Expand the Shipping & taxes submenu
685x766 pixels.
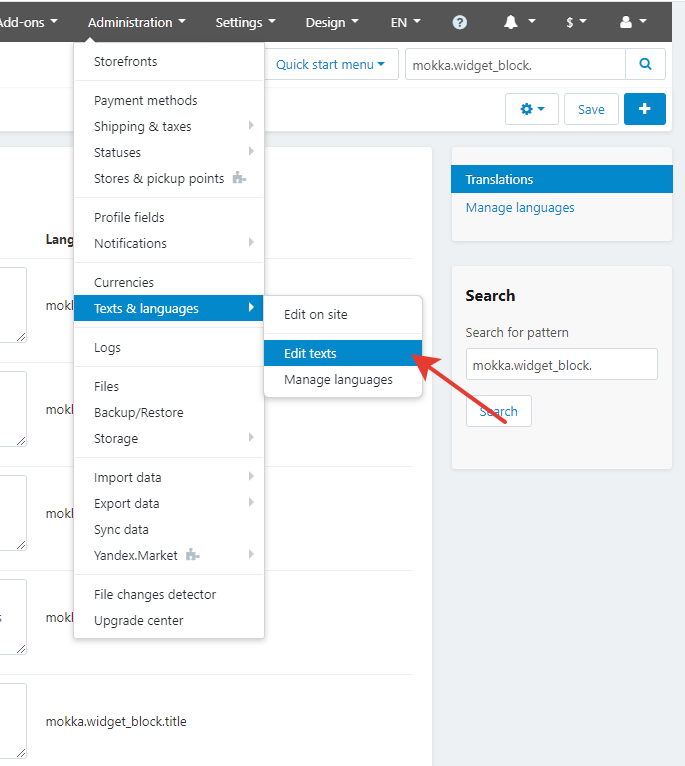170,127
